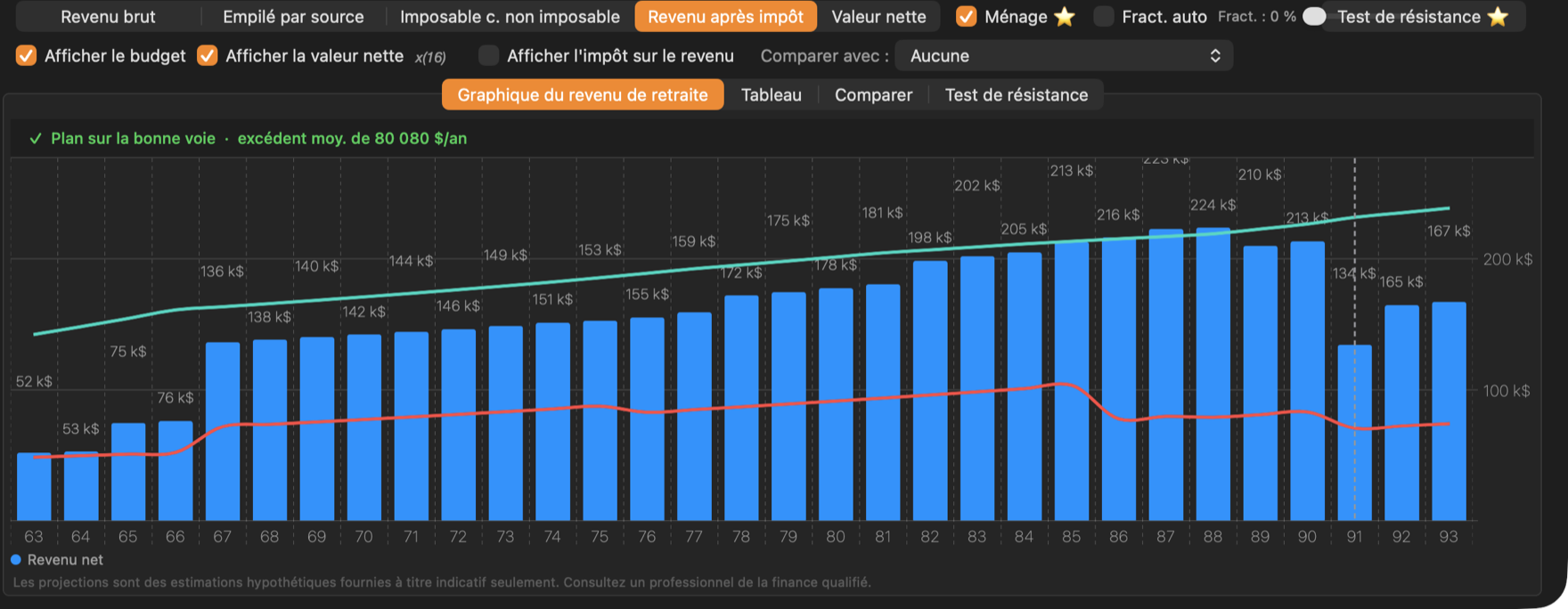Click the 200 k$ axis label
Viewport: 1568px width, 609px height.
(1507, 260)
